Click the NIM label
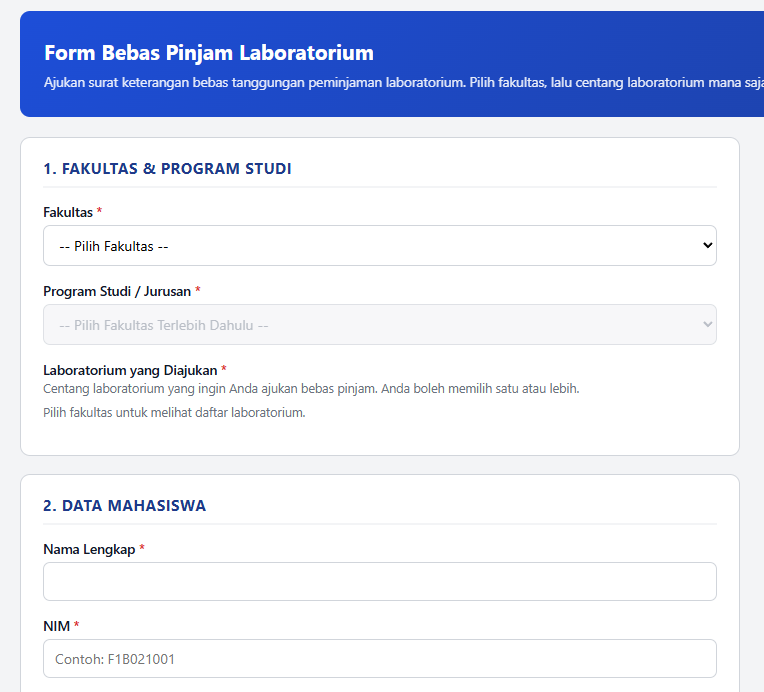Image resolution: width=764 pixels, height=692 pixels. (x=57, y=626)
